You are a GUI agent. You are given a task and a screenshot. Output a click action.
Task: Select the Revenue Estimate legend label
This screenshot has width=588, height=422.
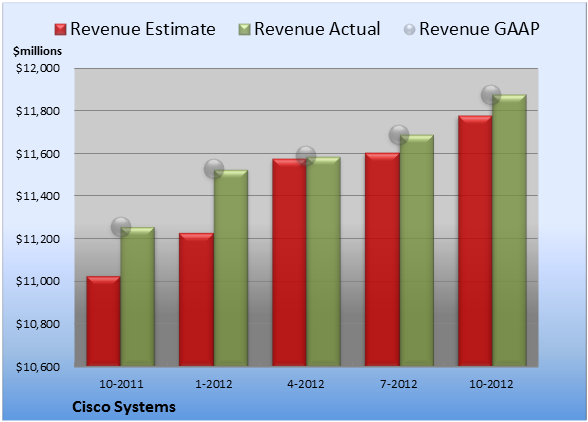coord(143,29)
